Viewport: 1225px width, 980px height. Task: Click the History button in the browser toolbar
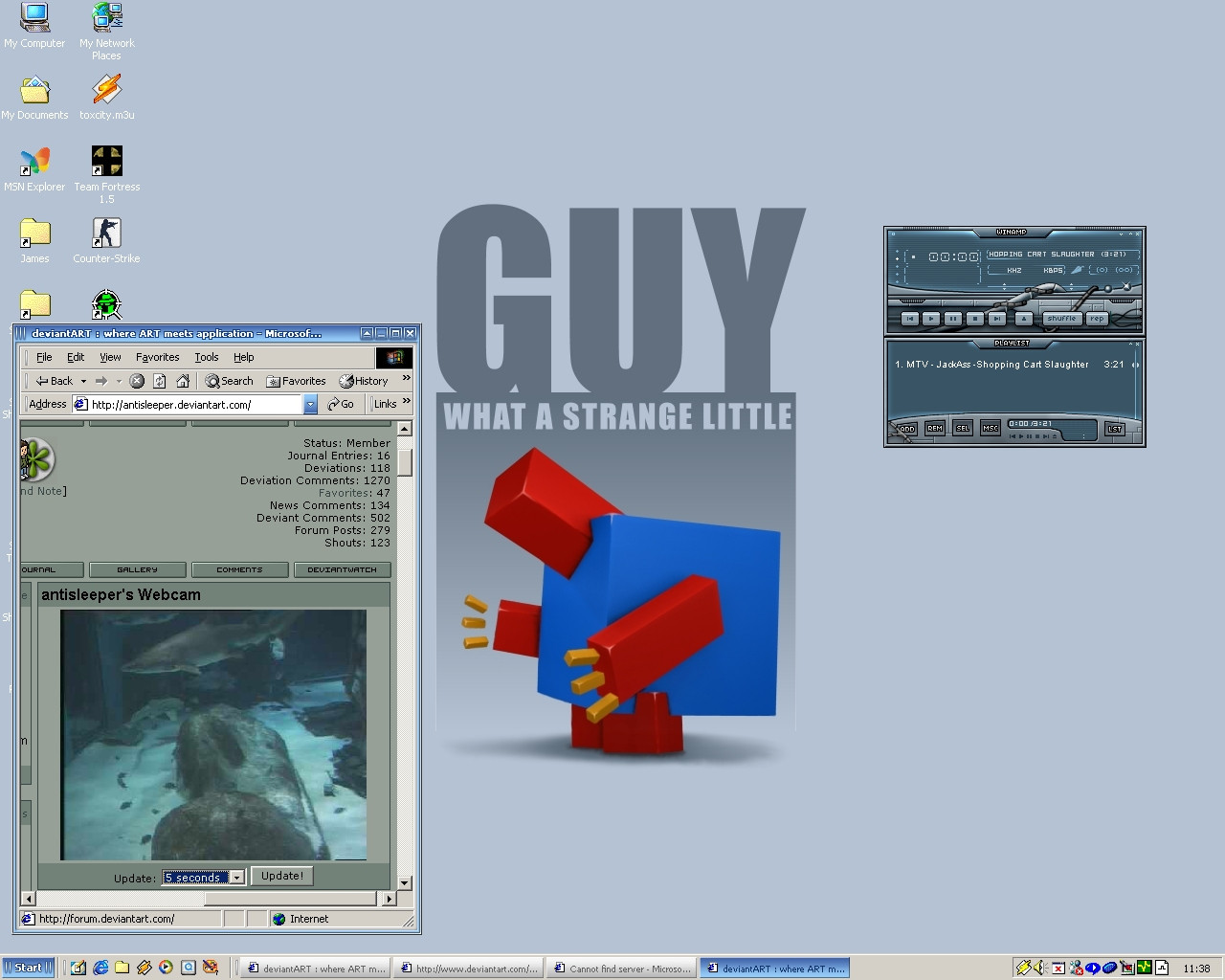[x=364, y=381]
